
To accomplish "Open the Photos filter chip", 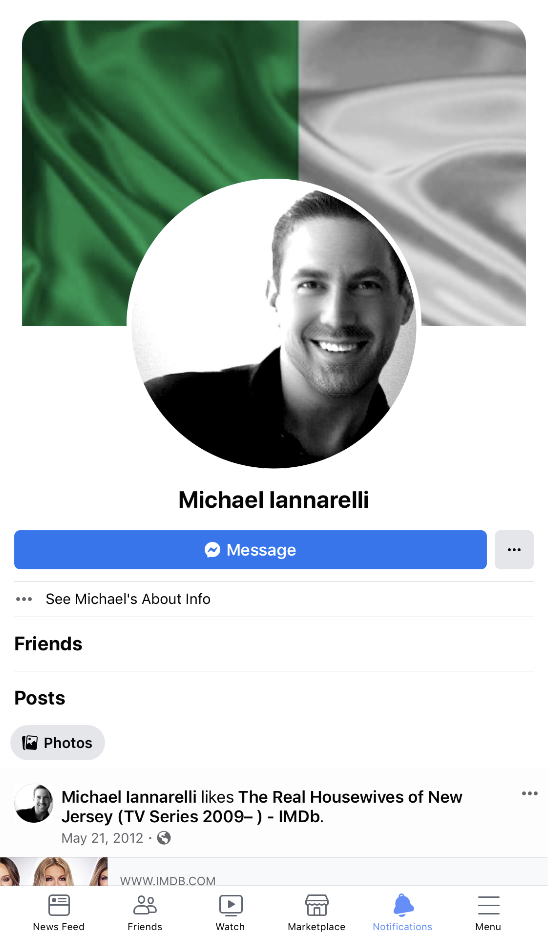I will coord(58,743).
